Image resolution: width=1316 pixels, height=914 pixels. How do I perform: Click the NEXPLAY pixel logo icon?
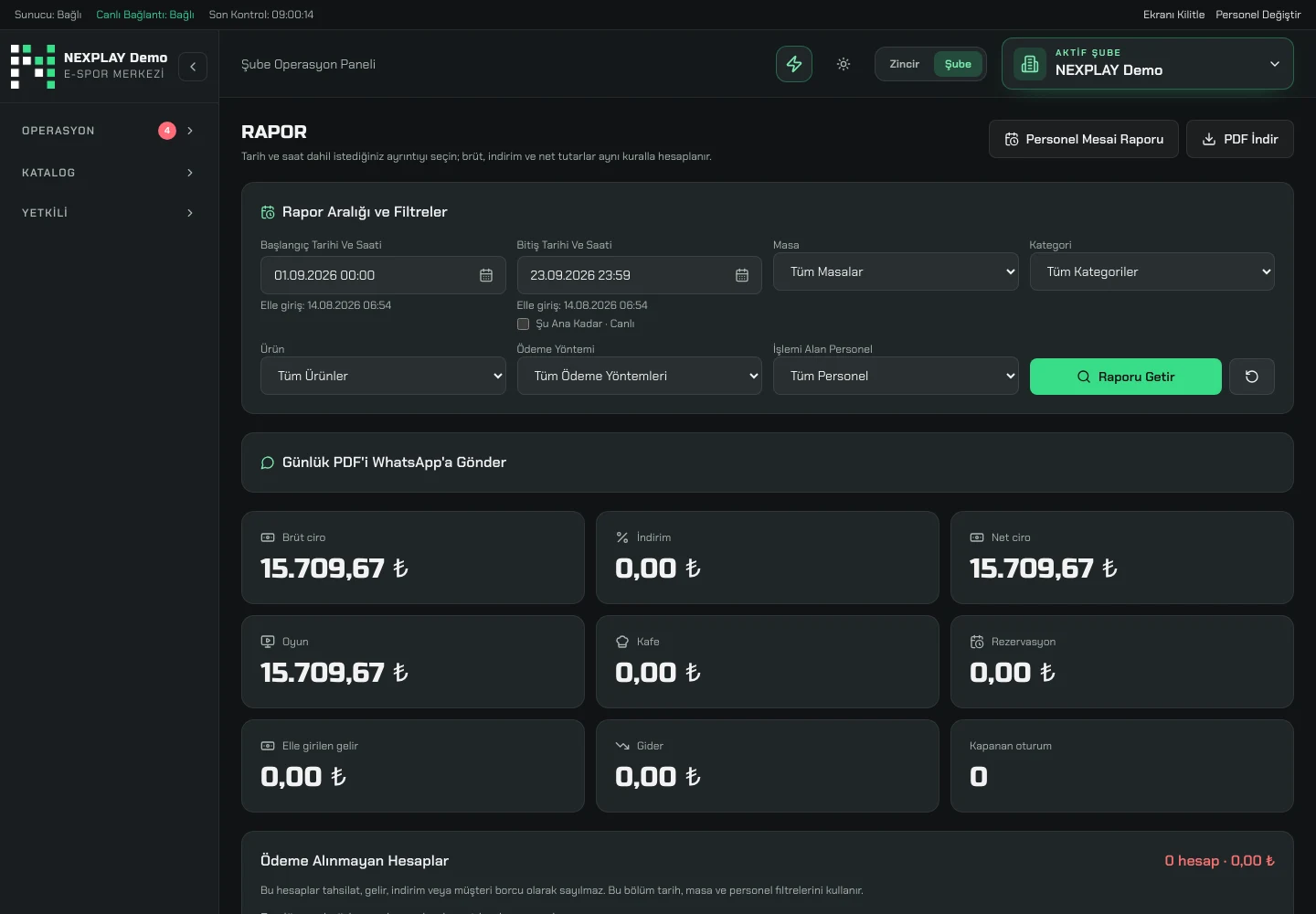coord(33,67)
